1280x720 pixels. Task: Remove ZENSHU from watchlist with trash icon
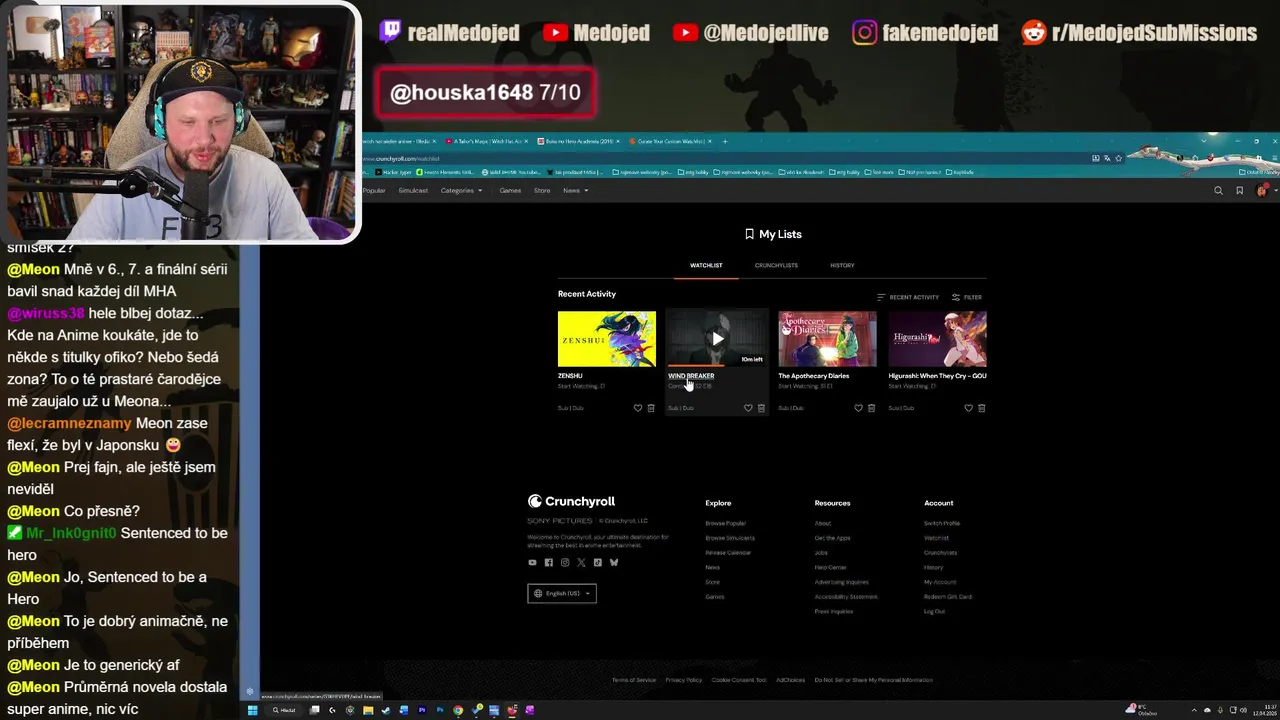point(651,408)
